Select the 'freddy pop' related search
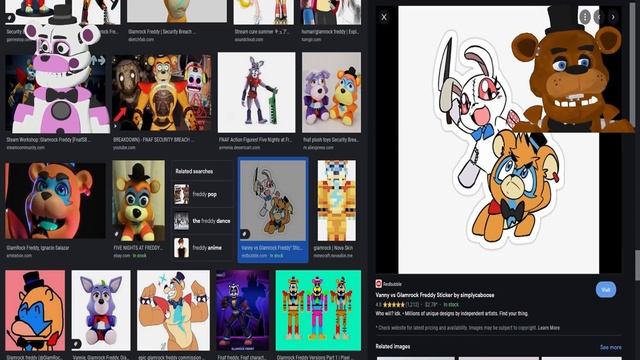The width and height of the screenshot is (640, 360). (x=202, y=194)
